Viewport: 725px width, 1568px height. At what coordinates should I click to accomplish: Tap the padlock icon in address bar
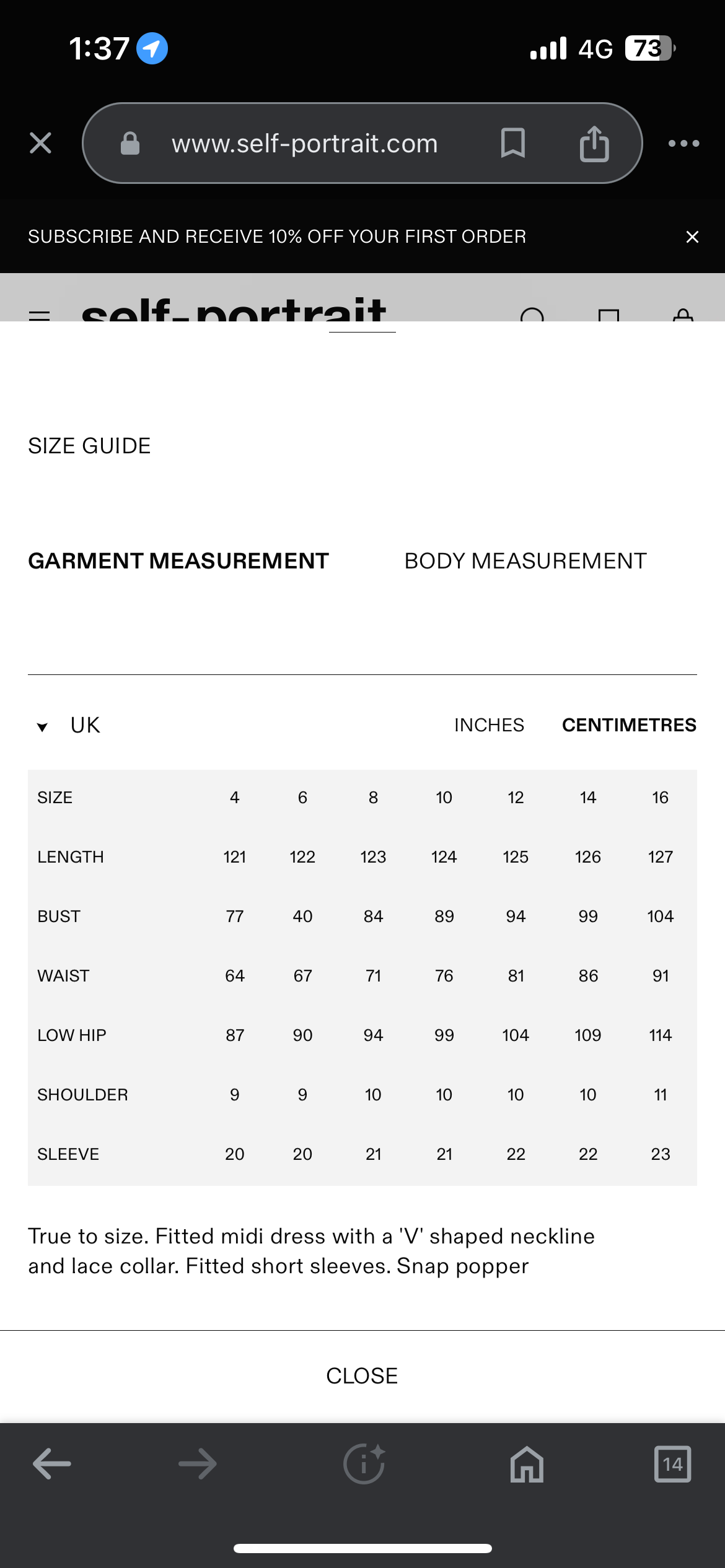click(130, 143)
